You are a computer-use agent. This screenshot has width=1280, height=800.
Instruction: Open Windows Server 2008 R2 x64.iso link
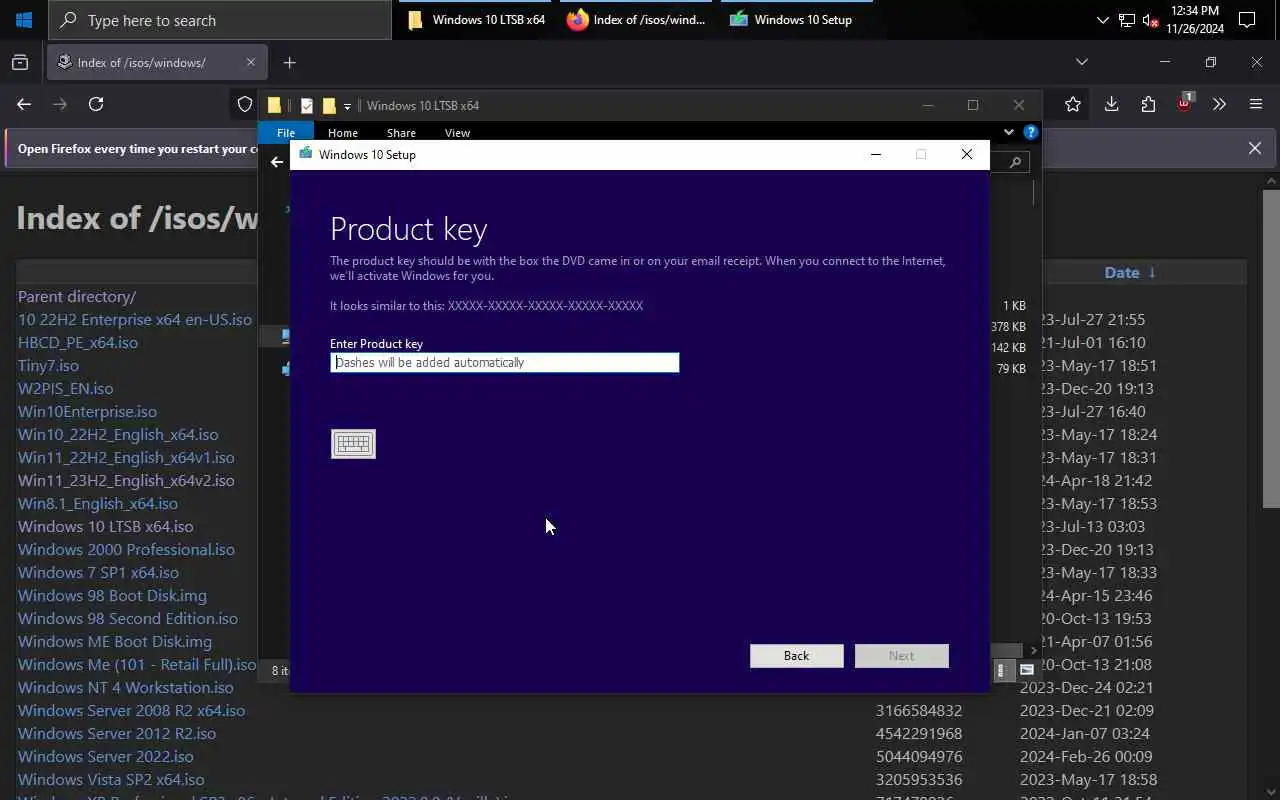pyautogui.click(x=131, y=710)
